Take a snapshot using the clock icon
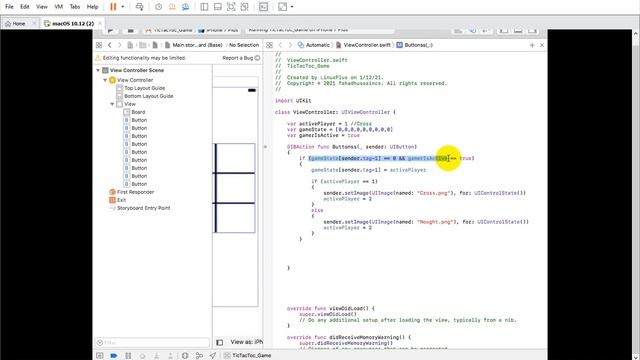Screen dimensions: 640x360 (x=158, y=7)
